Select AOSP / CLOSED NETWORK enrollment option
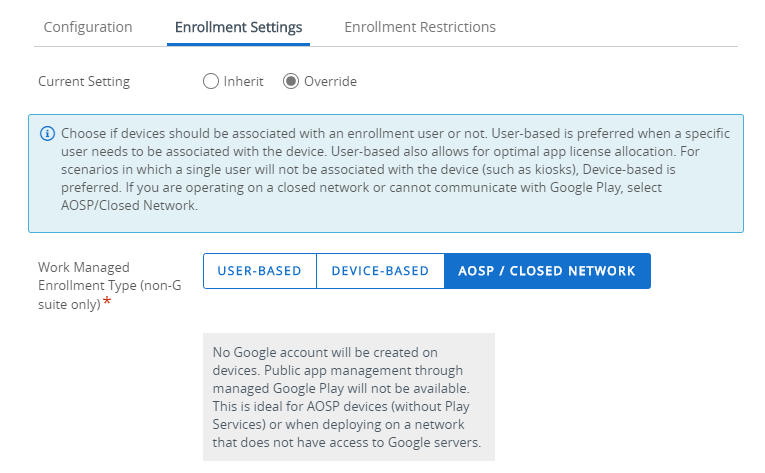The height and width of the screenshot is (473, 765). click(x=547, y=271)
